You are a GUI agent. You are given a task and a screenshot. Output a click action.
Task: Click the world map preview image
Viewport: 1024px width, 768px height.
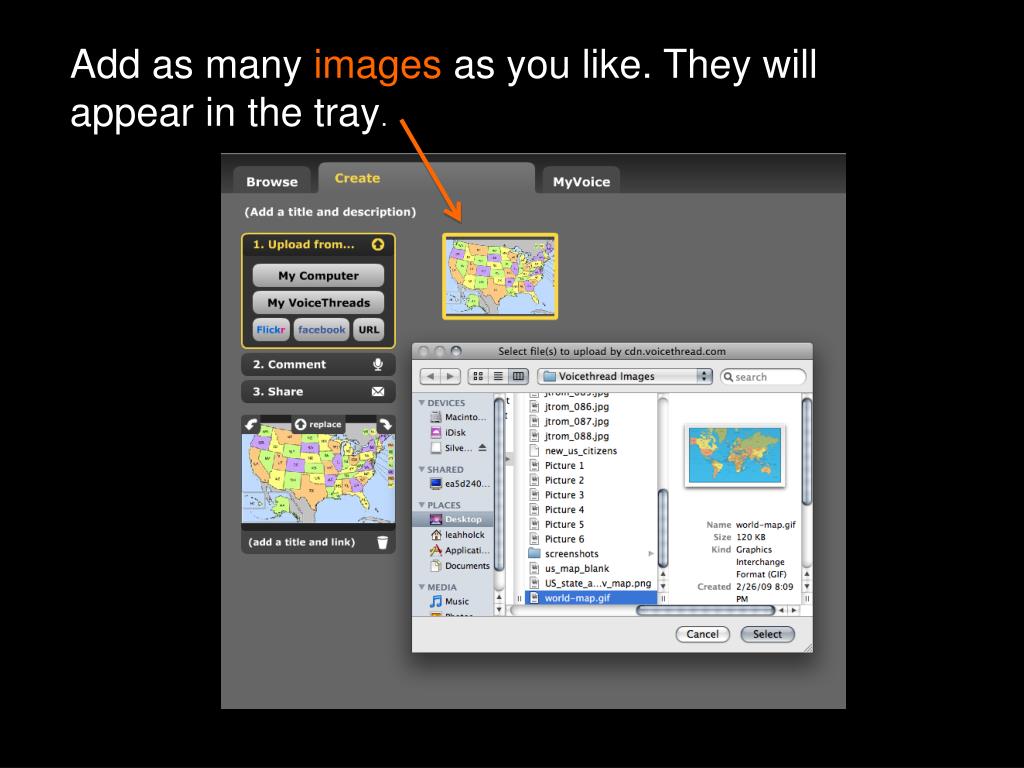tap(735, 455)
